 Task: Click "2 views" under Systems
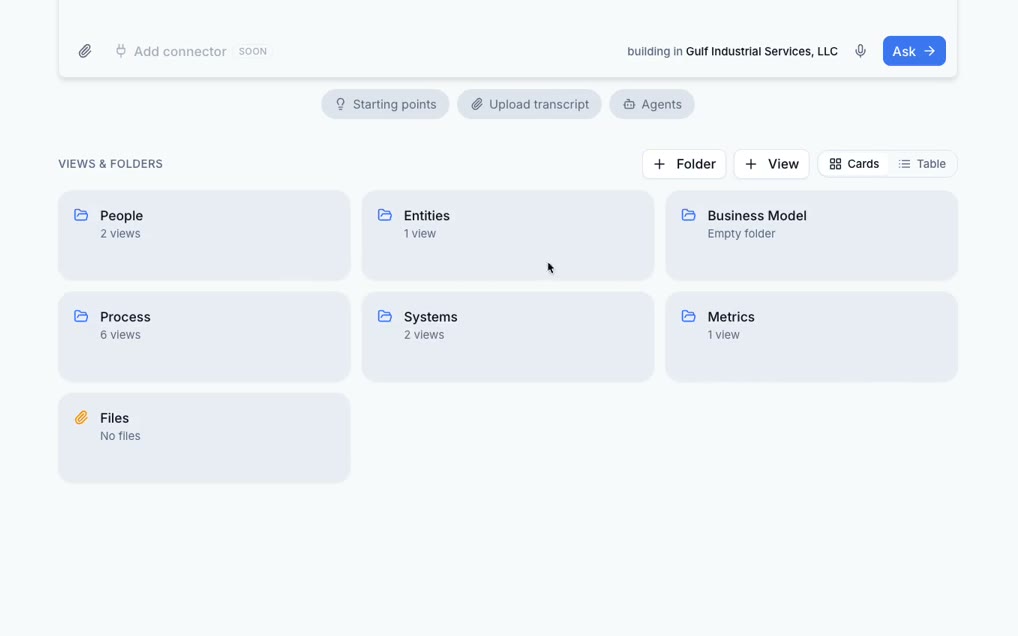[424, 335]
